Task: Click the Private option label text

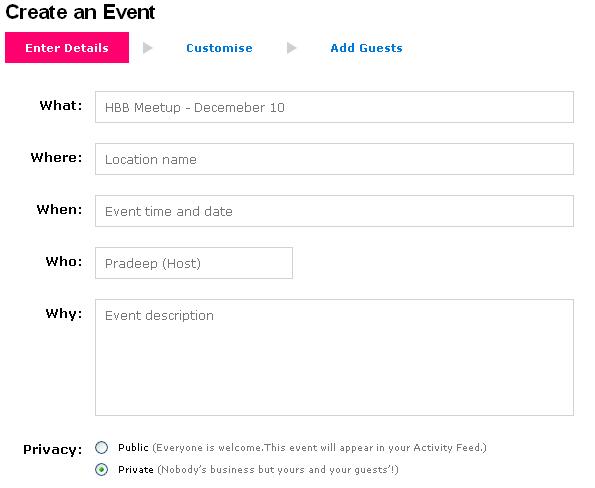Action: coord(136,469)
